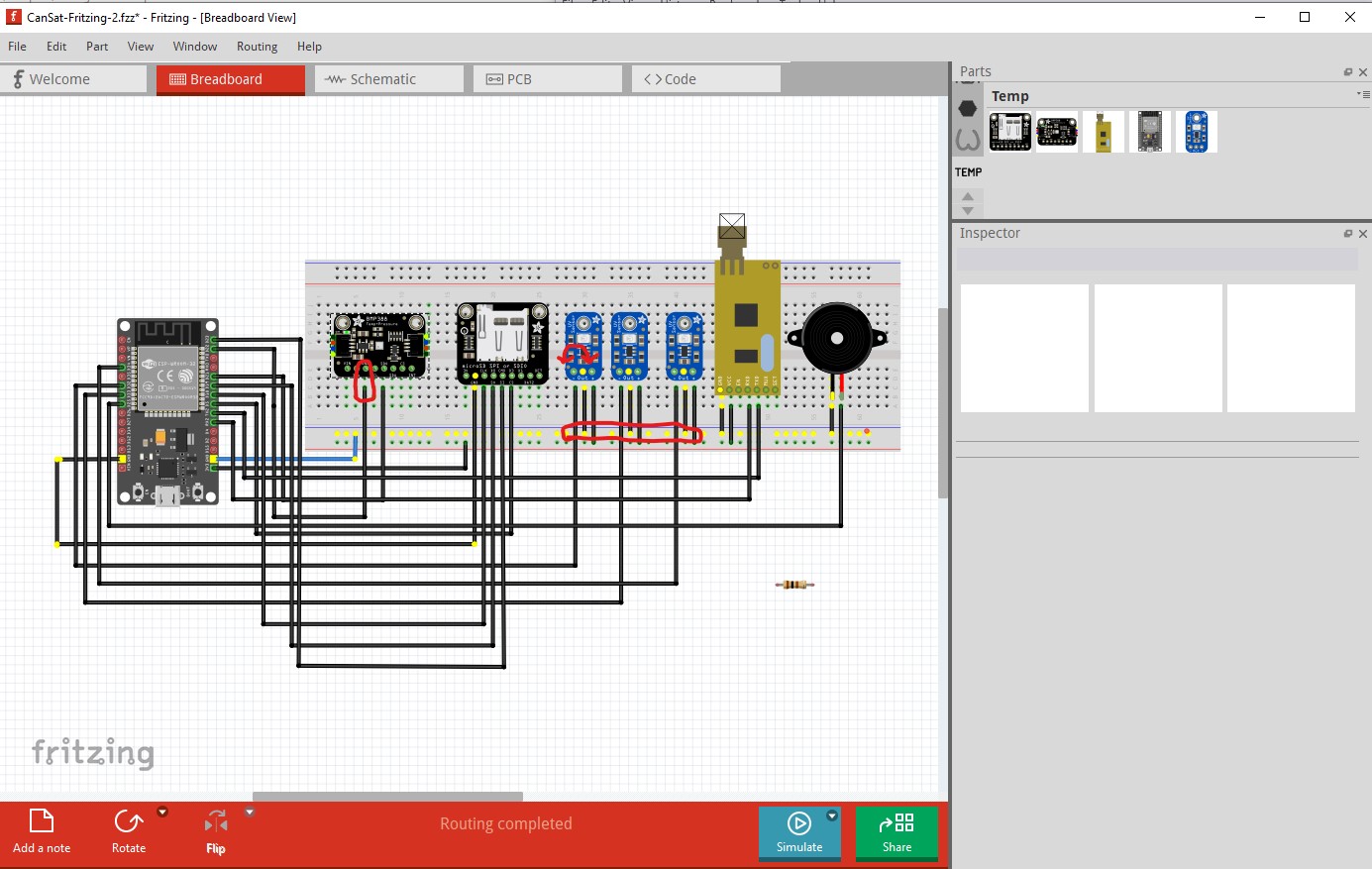Click the Add a note tool

[x=42, y=830]
